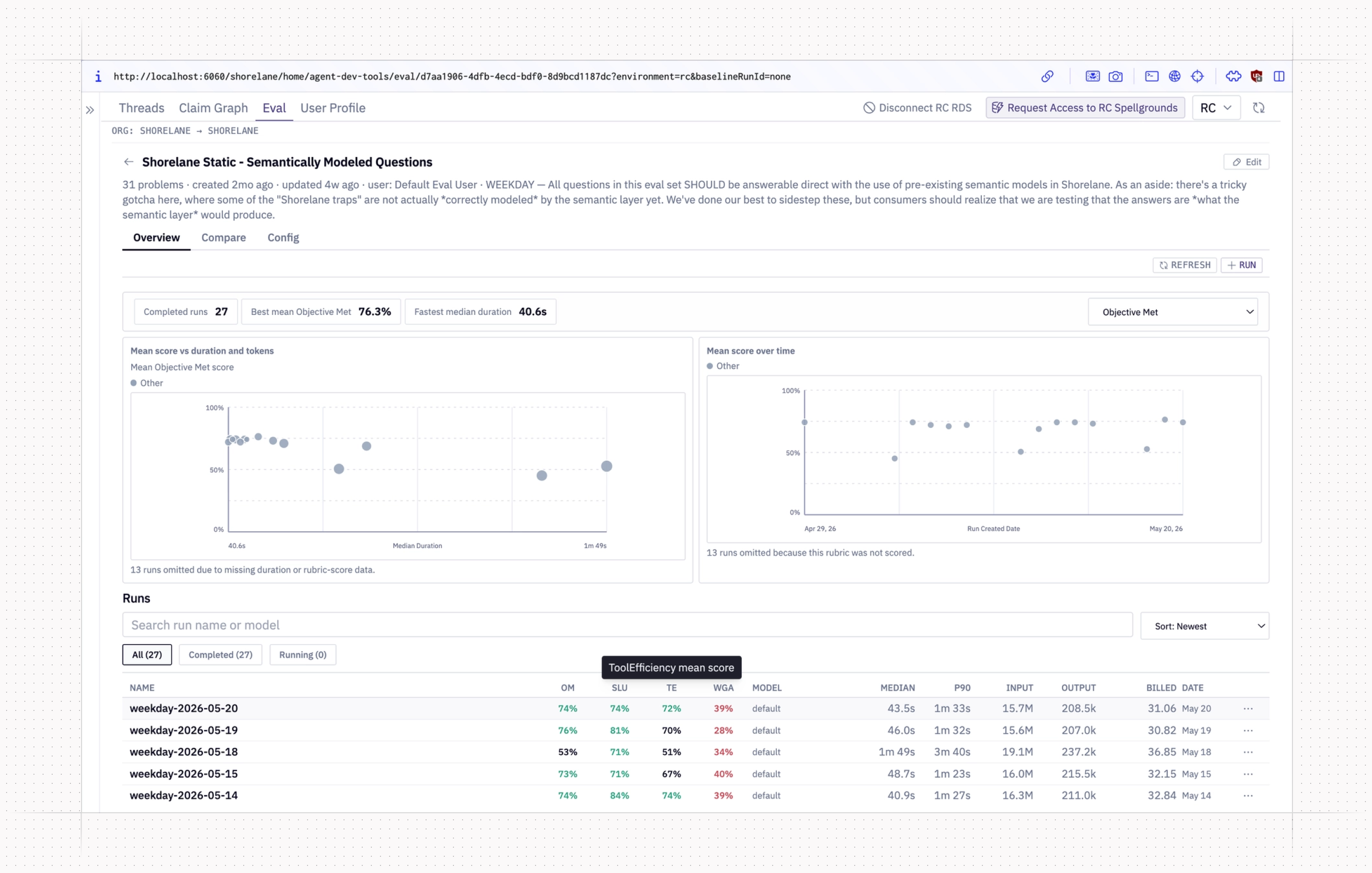Click the reload arrows beside RC selector
1372x873 pixels.
coord(1259,108)
